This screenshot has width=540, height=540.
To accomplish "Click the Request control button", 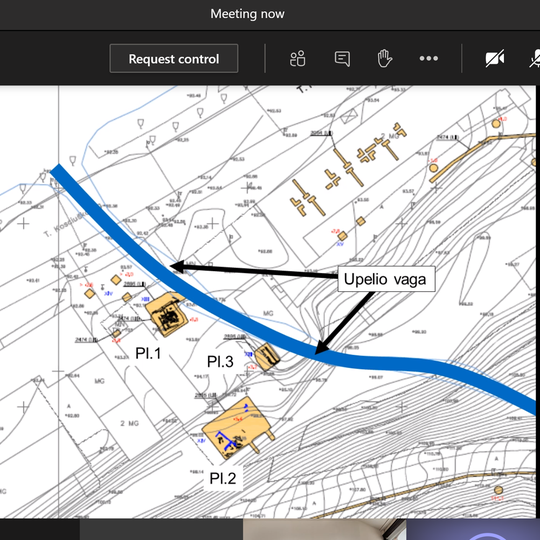I will [x=174, y=59].
